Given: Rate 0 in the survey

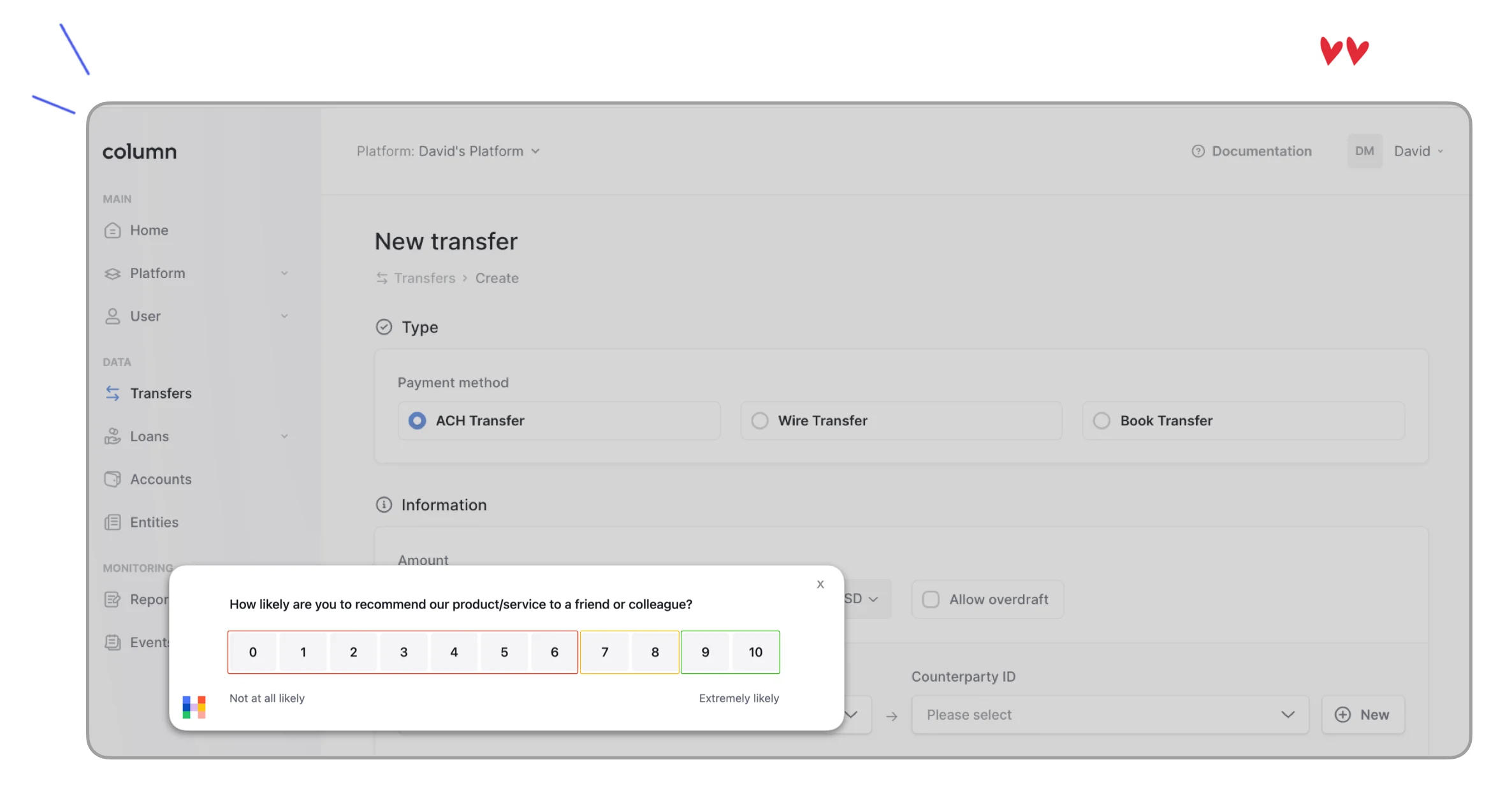Looking at the screenshot, I should click(253, 652).
